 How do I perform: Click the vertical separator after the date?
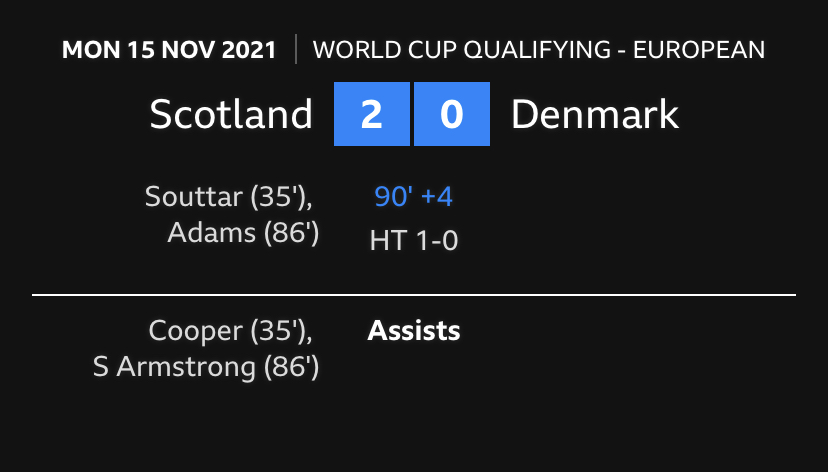click(x=296, y=50)
